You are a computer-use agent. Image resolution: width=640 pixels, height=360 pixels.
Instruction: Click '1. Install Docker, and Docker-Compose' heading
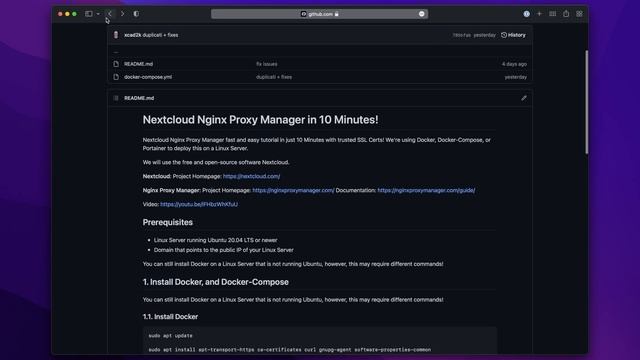click(x=216, y=282)
